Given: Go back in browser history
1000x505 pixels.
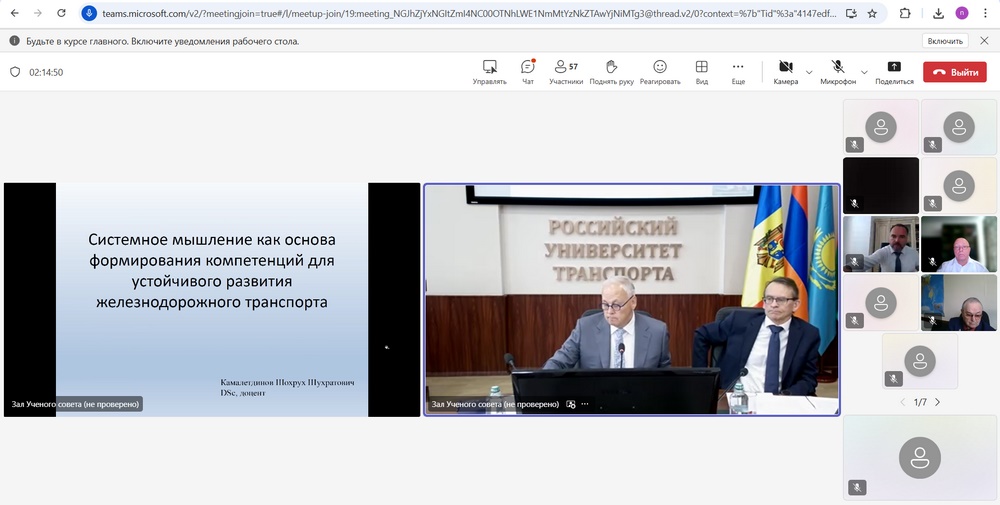Looking at the screenshot, I should (15, 13).
